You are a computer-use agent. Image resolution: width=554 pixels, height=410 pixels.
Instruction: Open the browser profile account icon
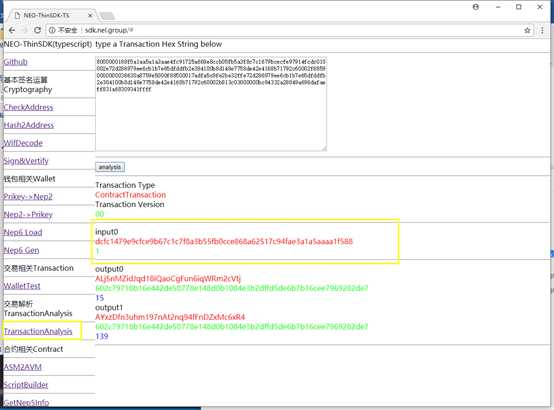[x=476, y=7]
